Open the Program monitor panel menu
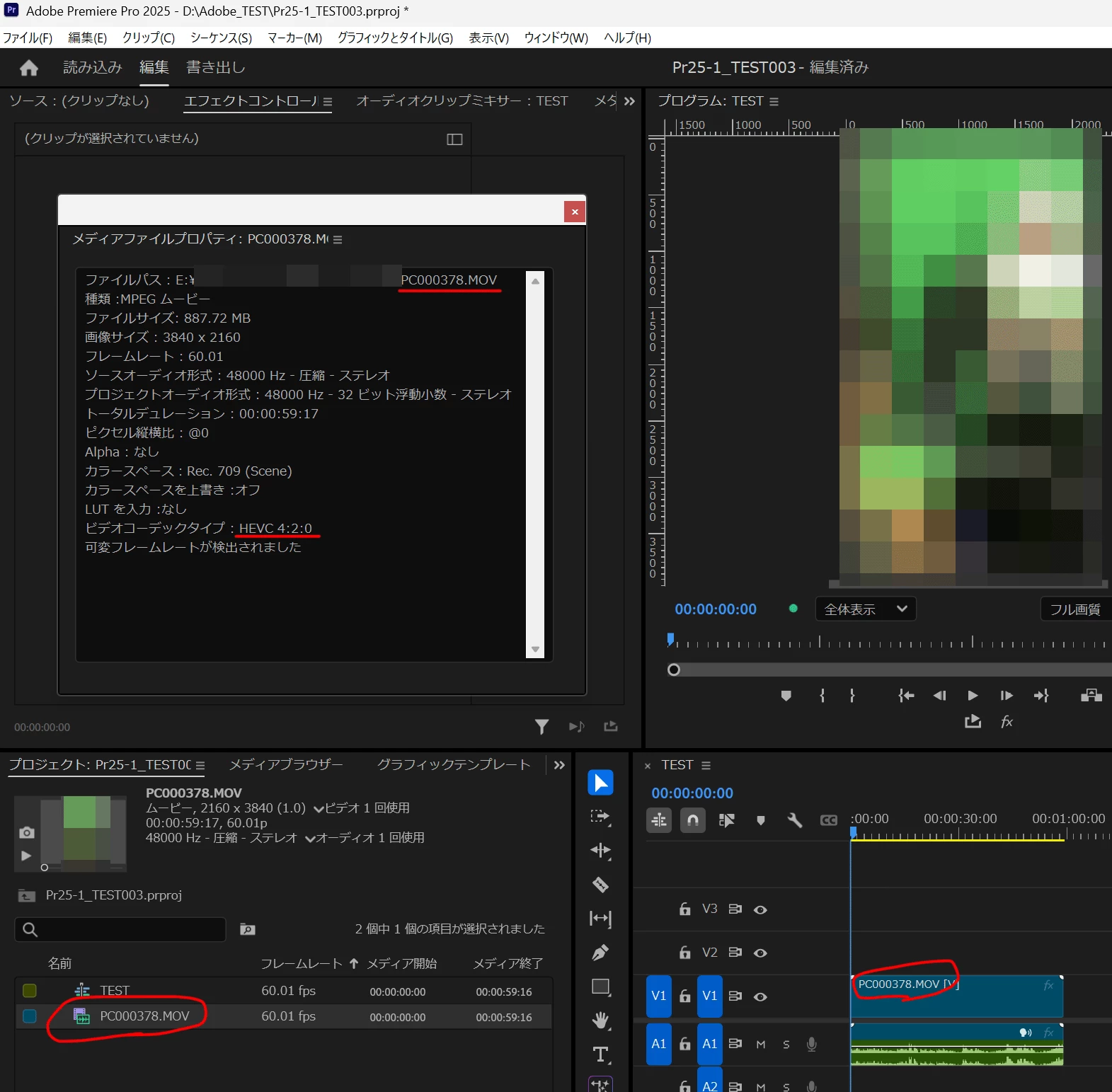 coord(774,101)
